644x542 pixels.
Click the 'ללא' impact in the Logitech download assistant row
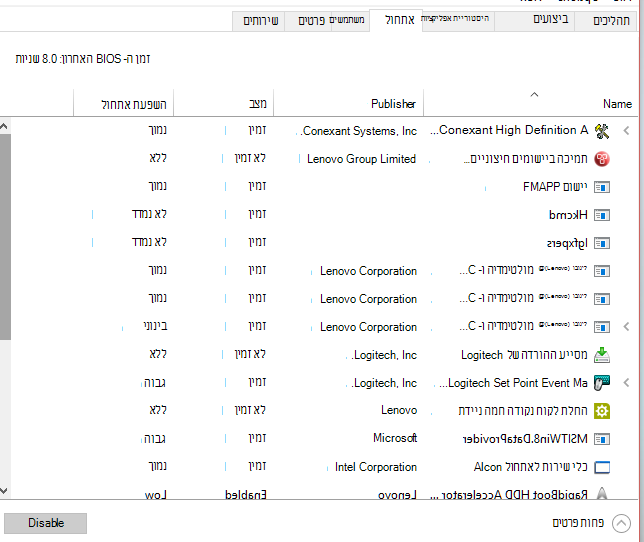pyautogui.click(x=158, y=354)
